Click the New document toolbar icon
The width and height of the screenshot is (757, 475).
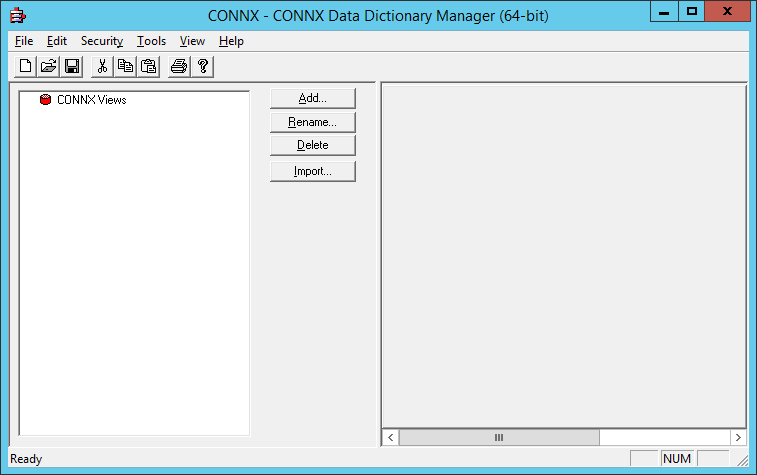click(26, 66)
